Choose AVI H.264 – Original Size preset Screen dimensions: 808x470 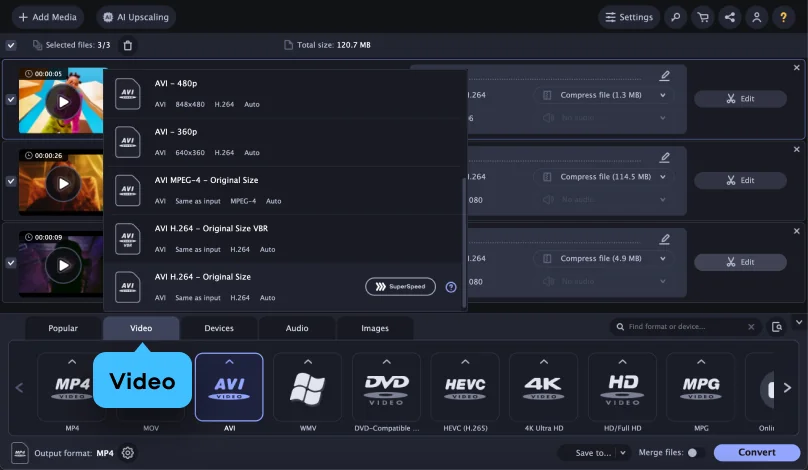(x=283, y=287)
